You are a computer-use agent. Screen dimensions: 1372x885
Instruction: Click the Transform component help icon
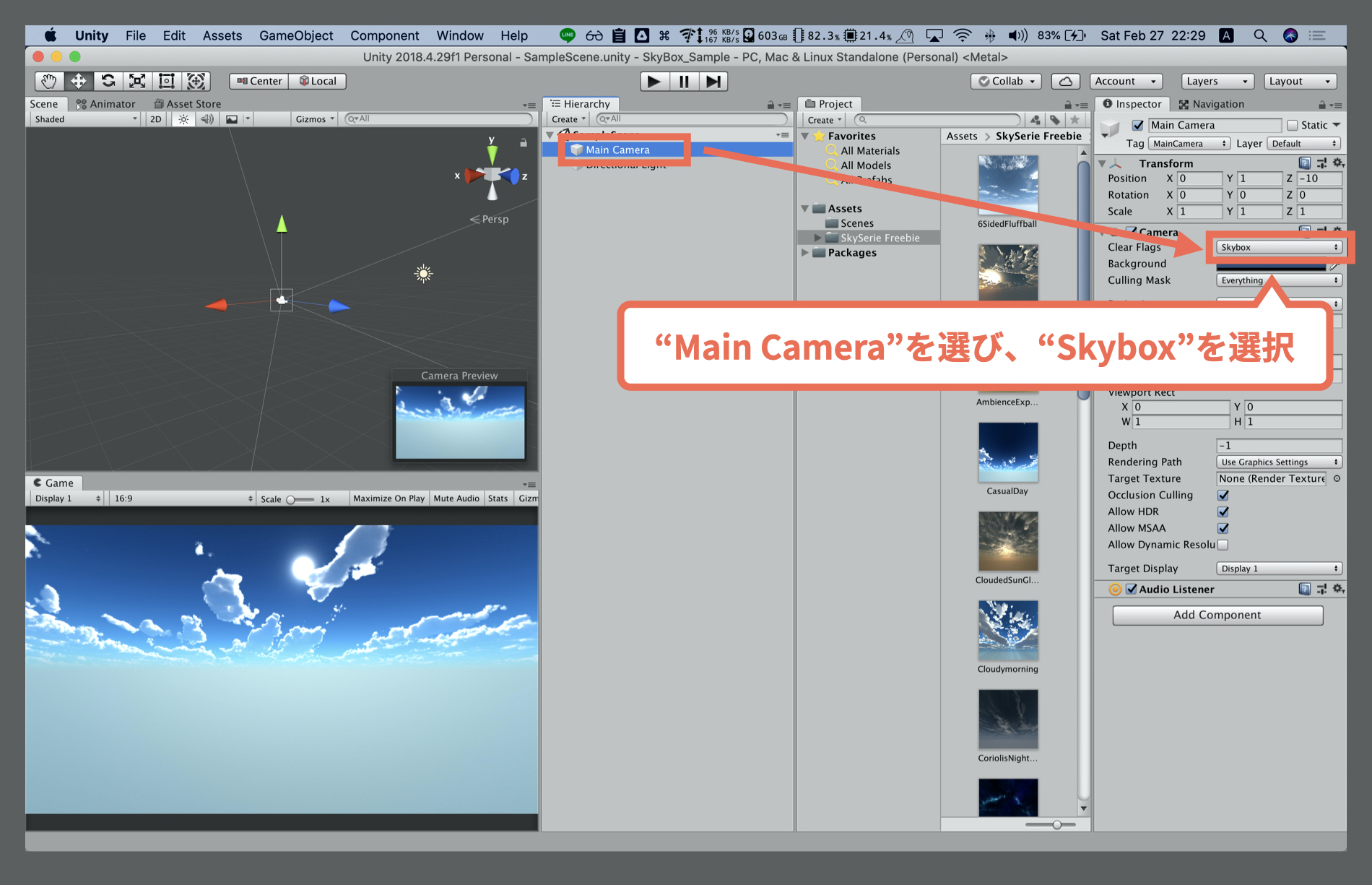tap(1304, 163)
